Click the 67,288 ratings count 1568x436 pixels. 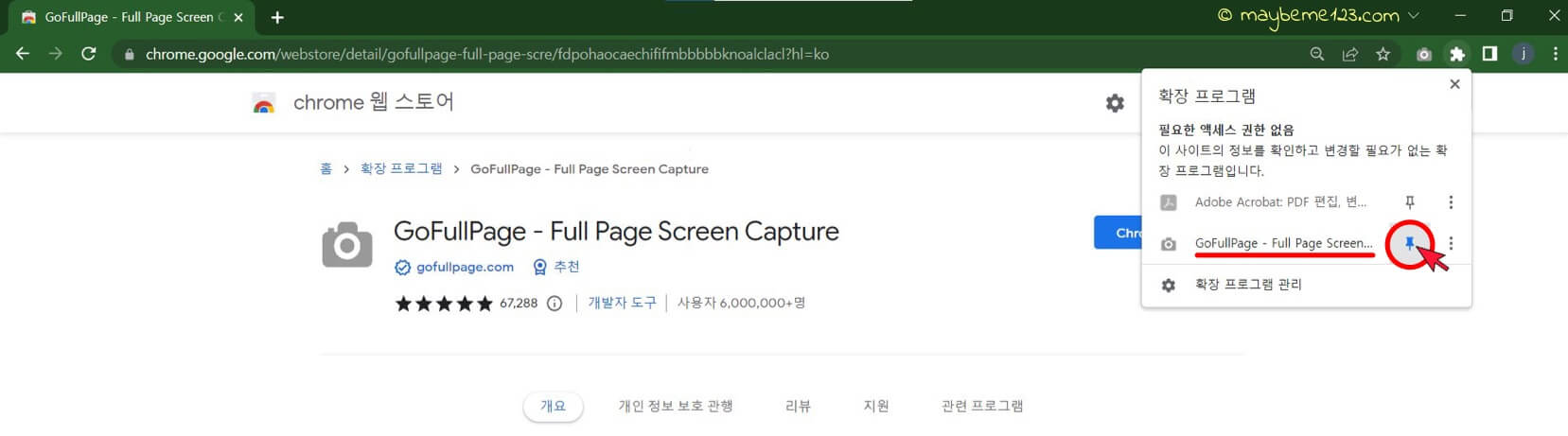point(519,304)
